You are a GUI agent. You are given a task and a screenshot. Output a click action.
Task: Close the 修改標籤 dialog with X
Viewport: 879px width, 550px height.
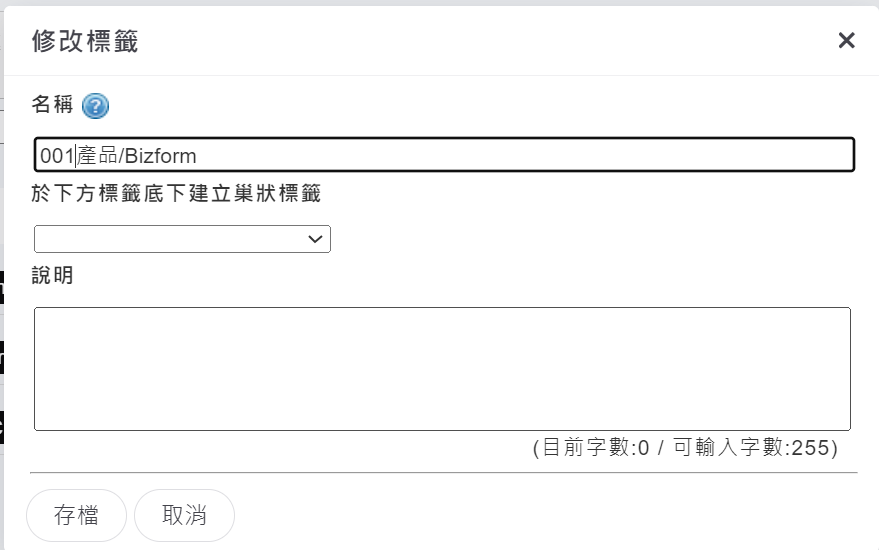(x=846, y=40)
